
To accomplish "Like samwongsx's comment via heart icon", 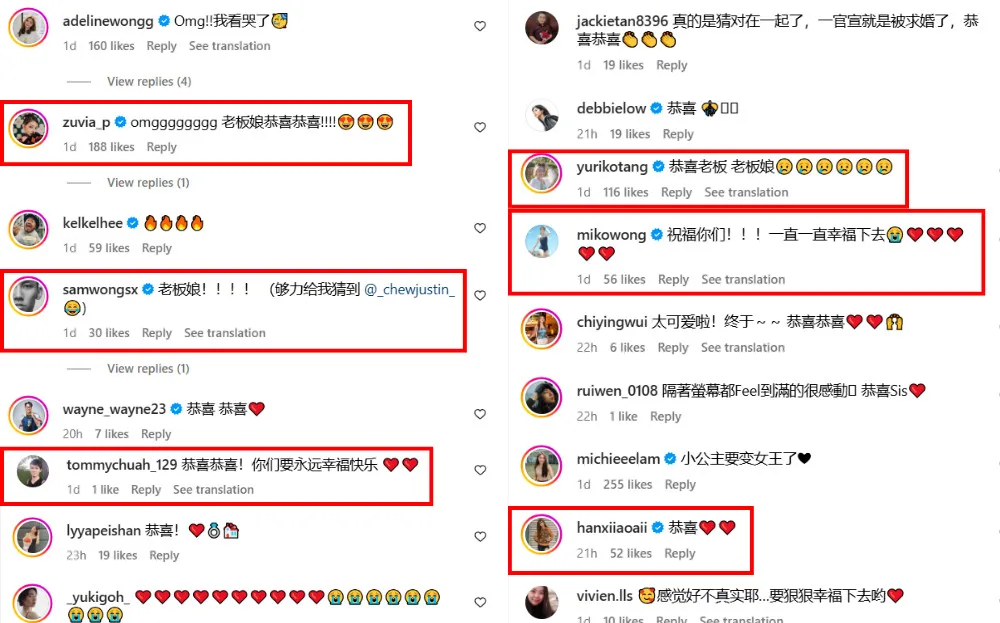I will pos(480,295).
